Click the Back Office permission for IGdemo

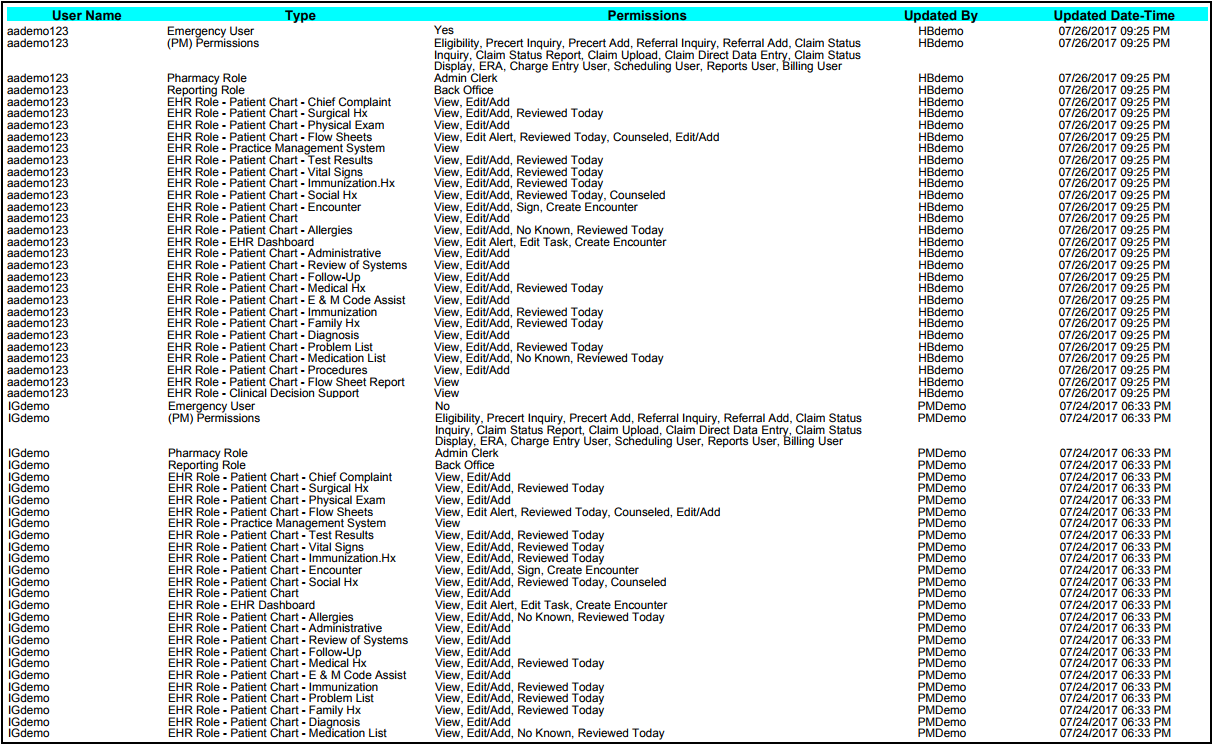[x=464, y=465]
